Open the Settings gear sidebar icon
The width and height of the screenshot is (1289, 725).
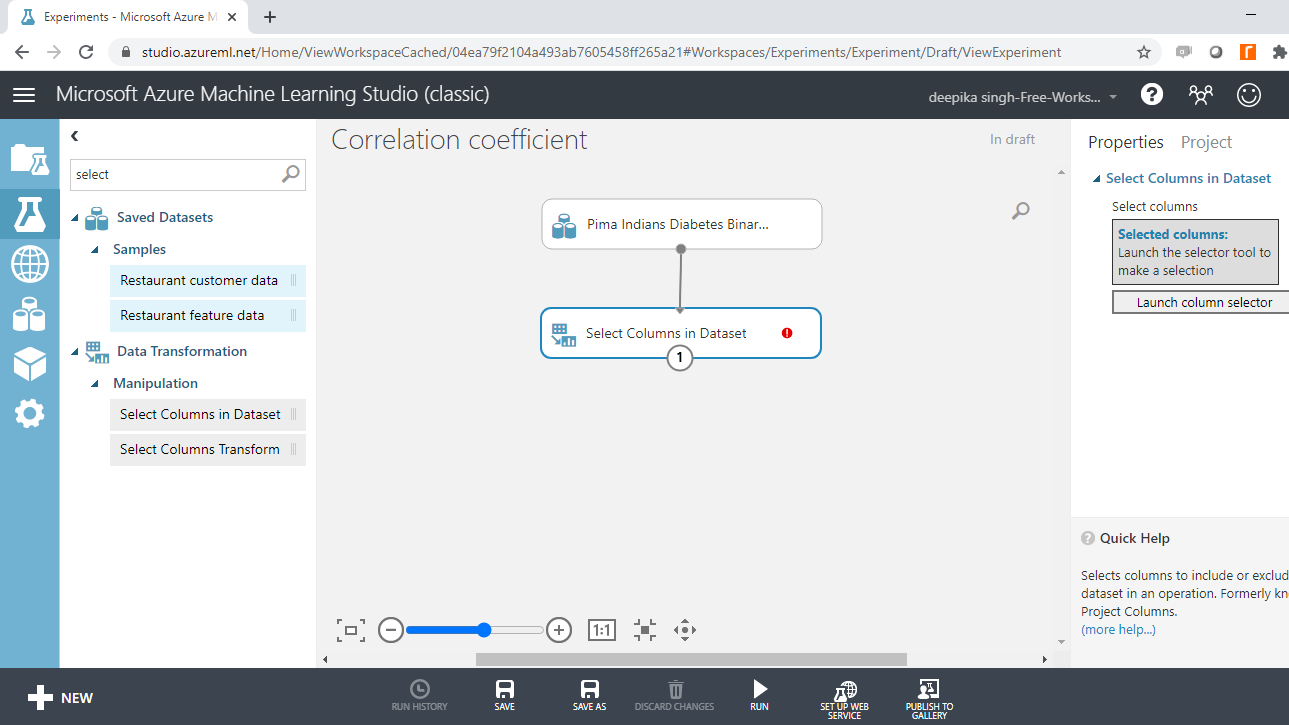click(29, 413)
